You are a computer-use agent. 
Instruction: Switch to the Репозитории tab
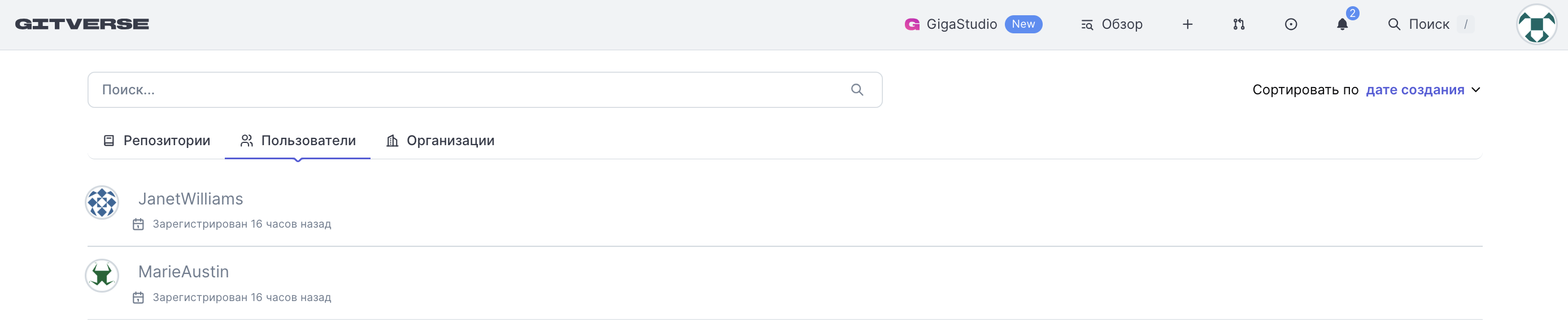pos(157,141)
